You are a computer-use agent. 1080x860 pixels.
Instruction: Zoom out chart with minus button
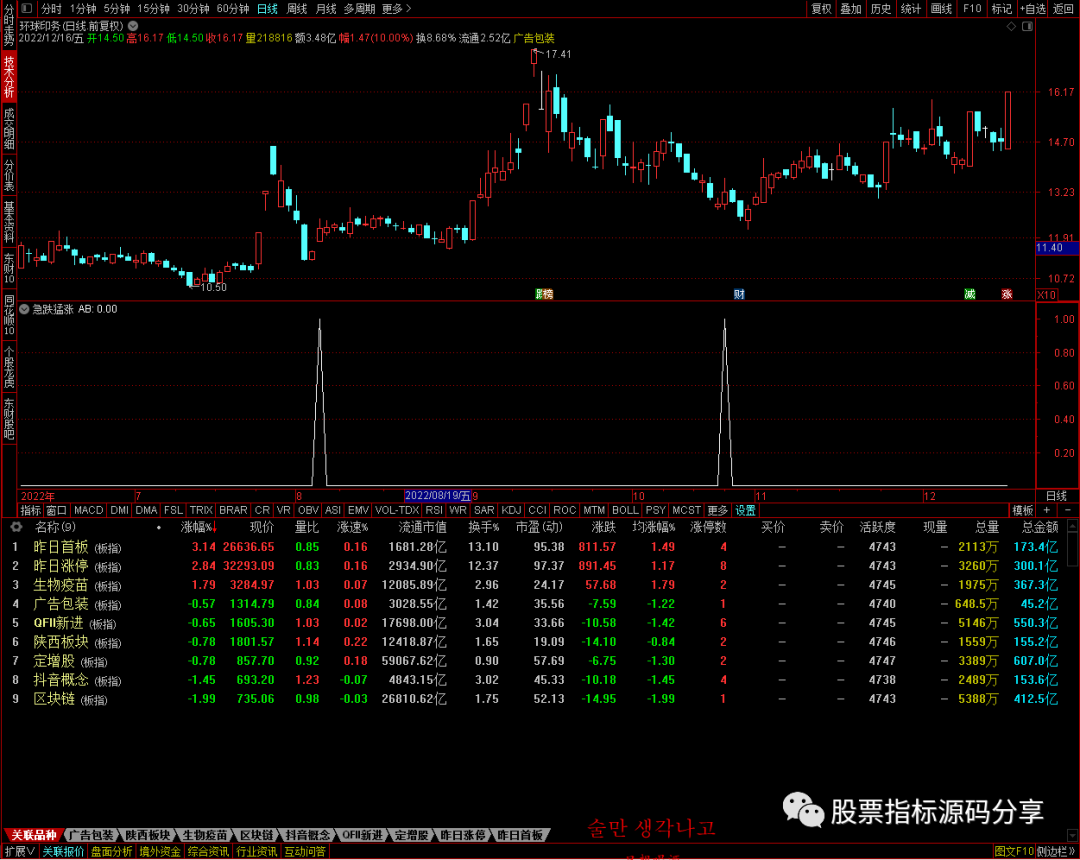pos(1068,510)
